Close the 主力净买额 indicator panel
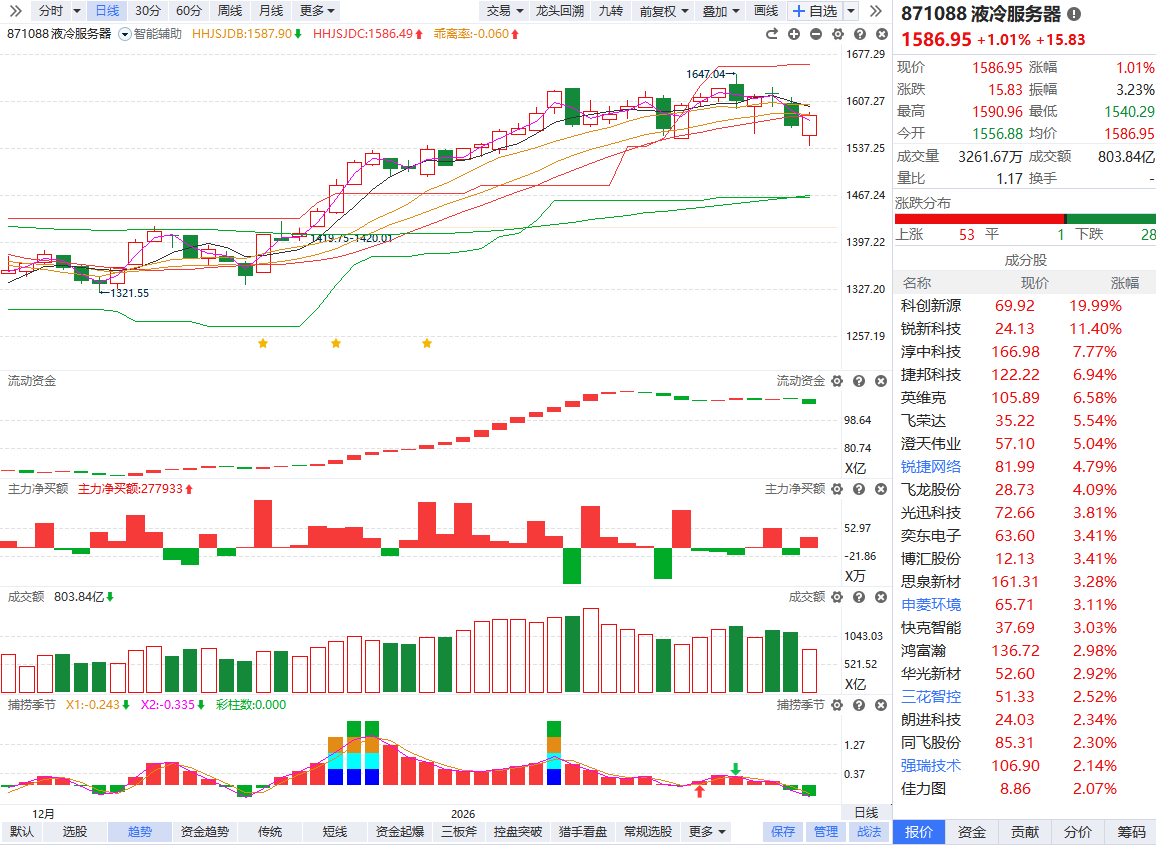This screenshot has height=845, width=1156. coord(881,489)
